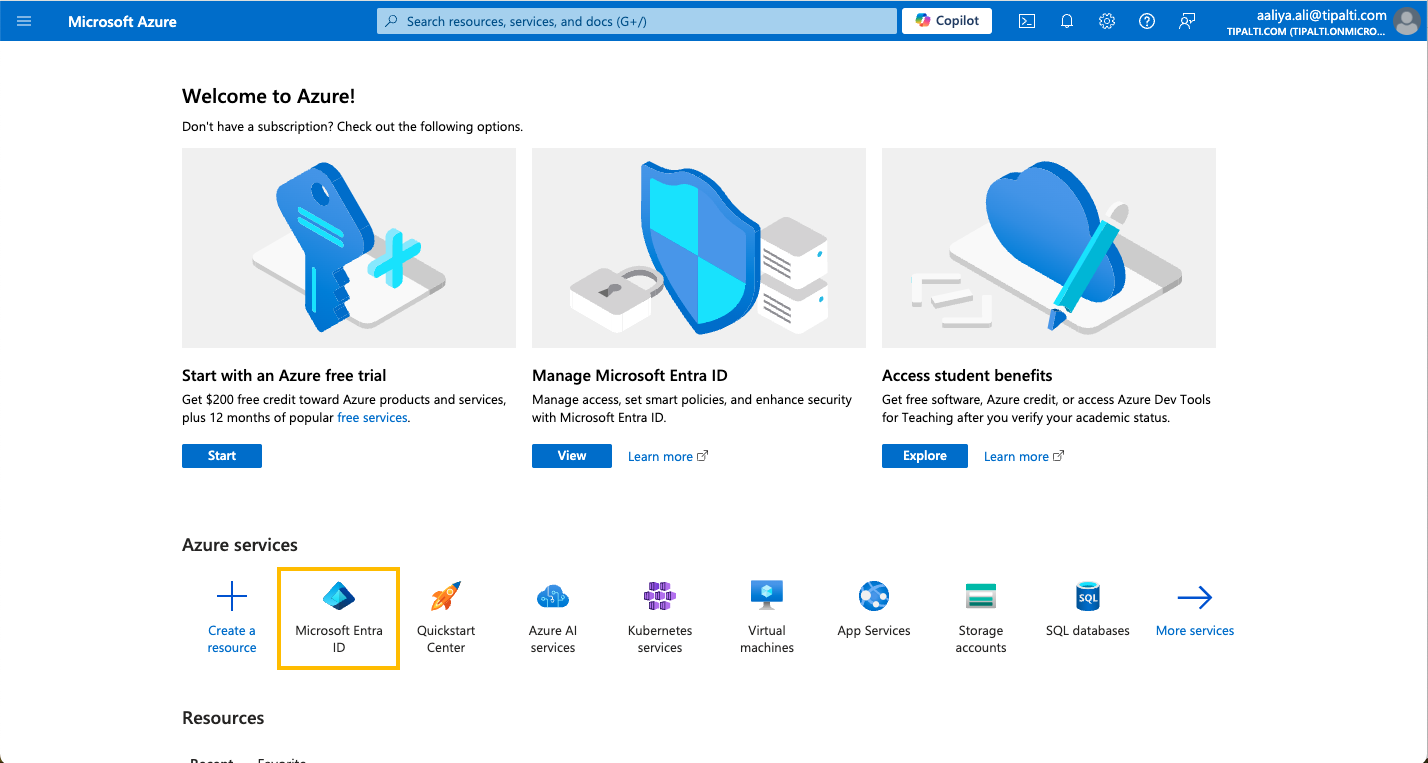Open the help and support menu
1428x763 pixels.
[x=1146, y=20]
